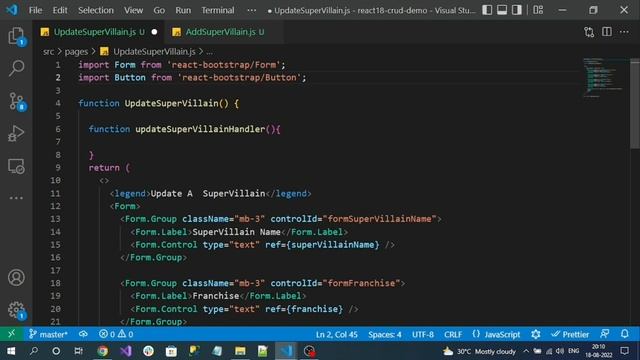Viewport: 640px width, 360px height.
Task: Open the Go menu
Action: pyautogui.click(x=159, y=10)
